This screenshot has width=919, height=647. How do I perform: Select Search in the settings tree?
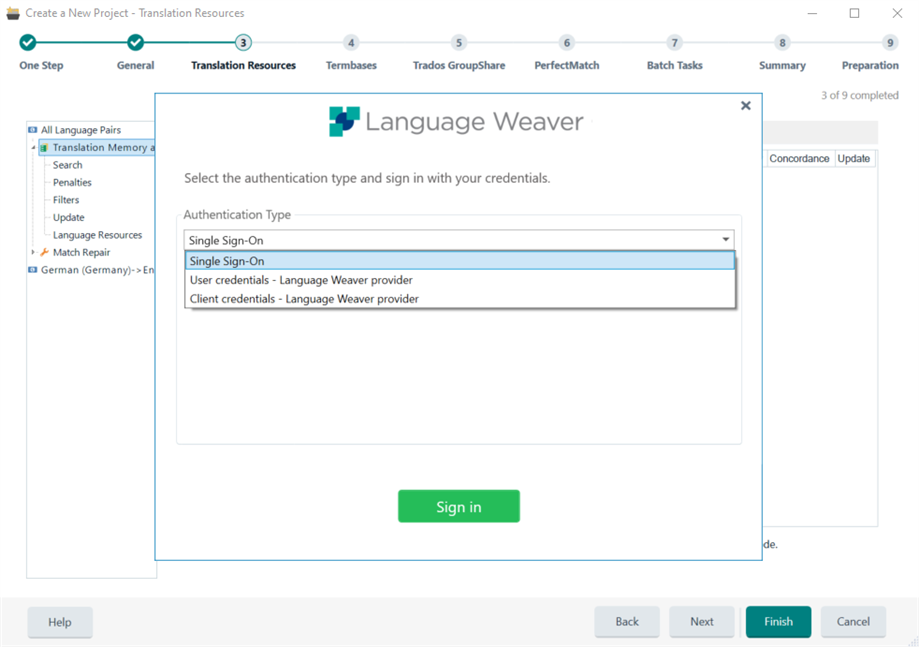(67, 165)
